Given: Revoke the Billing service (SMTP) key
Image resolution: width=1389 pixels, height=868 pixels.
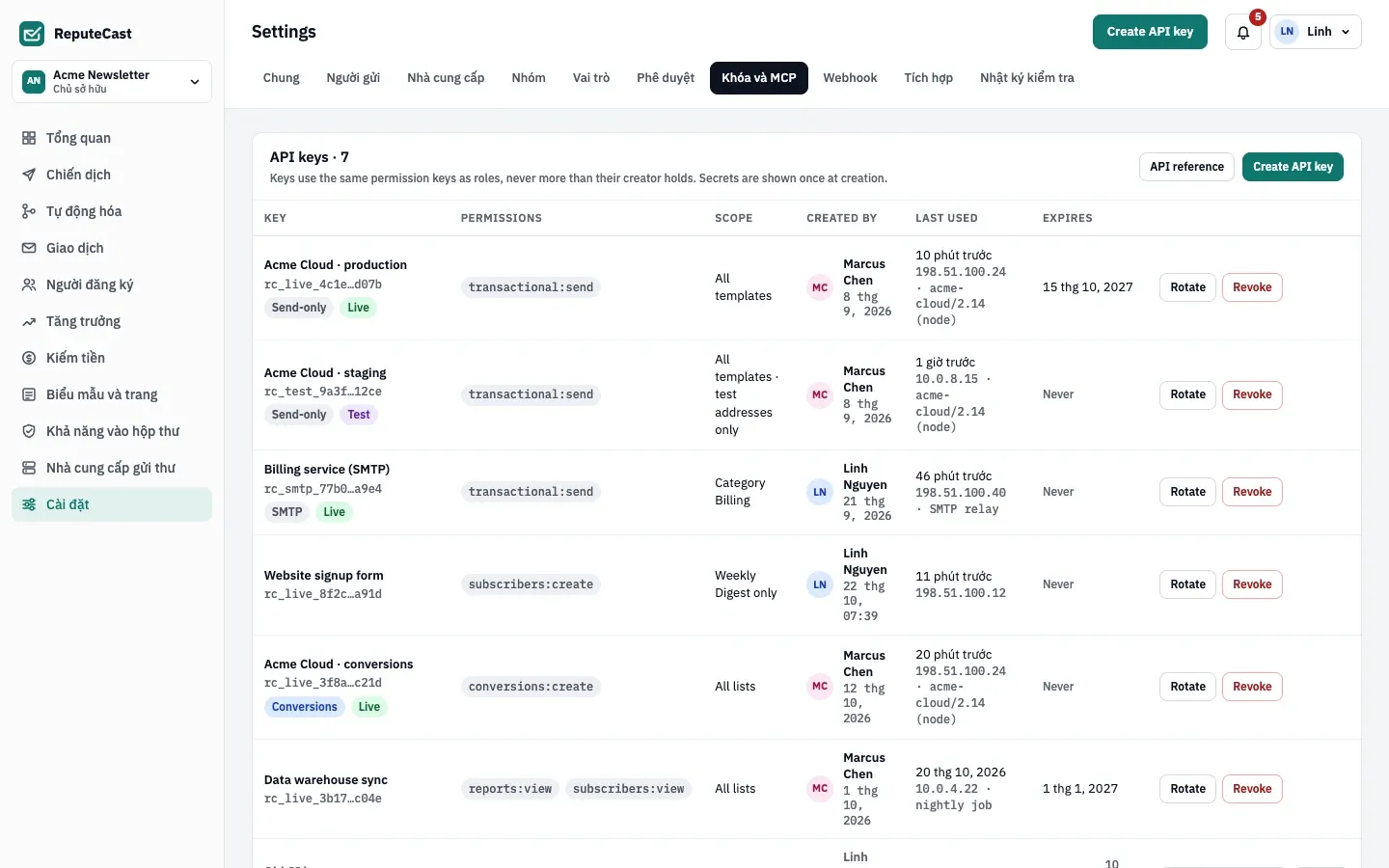Looking at the screenshot, I should (x=1252, y=492).
